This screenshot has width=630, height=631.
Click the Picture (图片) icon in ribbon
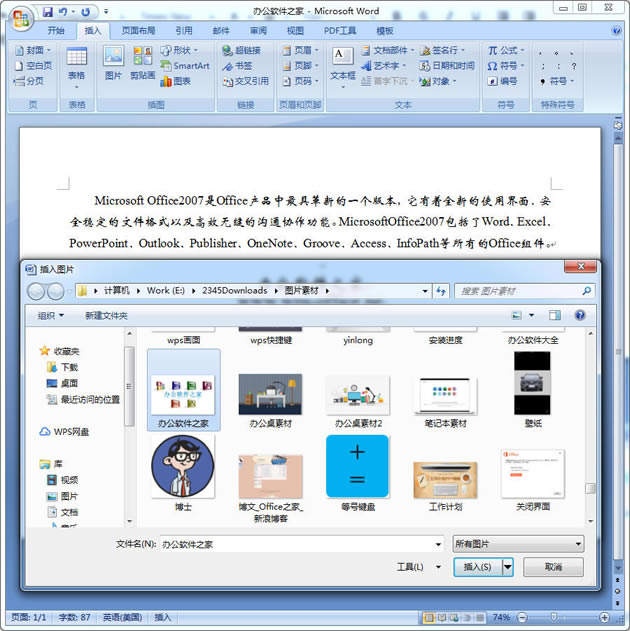(113, 62)
